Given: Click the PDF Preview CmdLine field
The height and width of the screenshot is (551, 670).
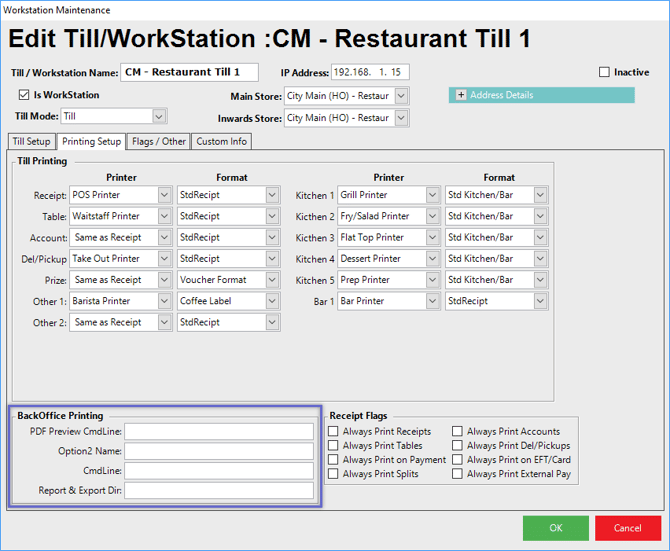Looking at the screenshot, I should coord(218,432).
